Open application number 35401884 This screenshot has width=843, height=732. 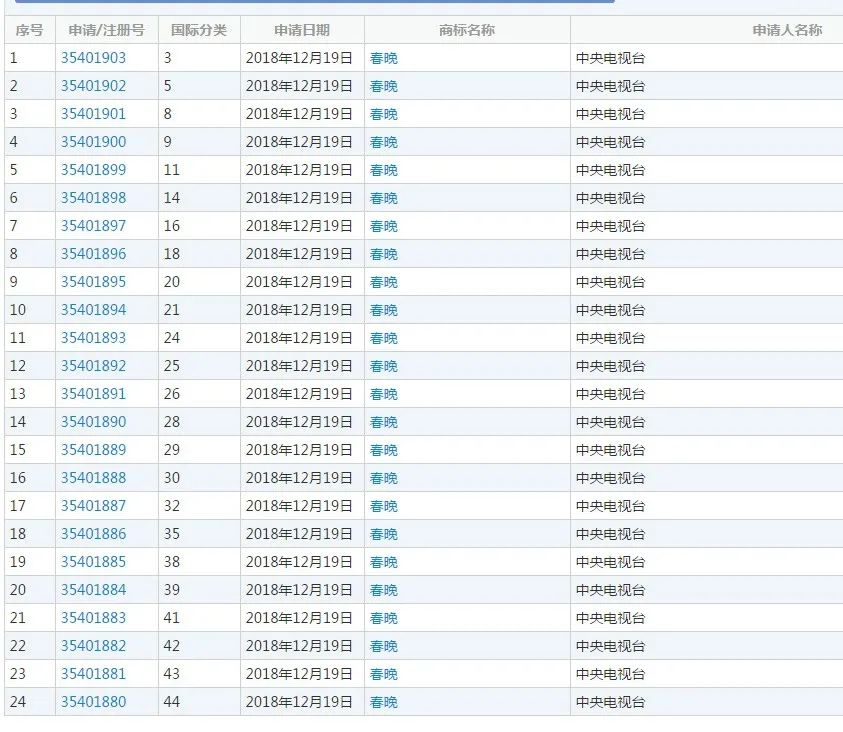coord(93,590)
